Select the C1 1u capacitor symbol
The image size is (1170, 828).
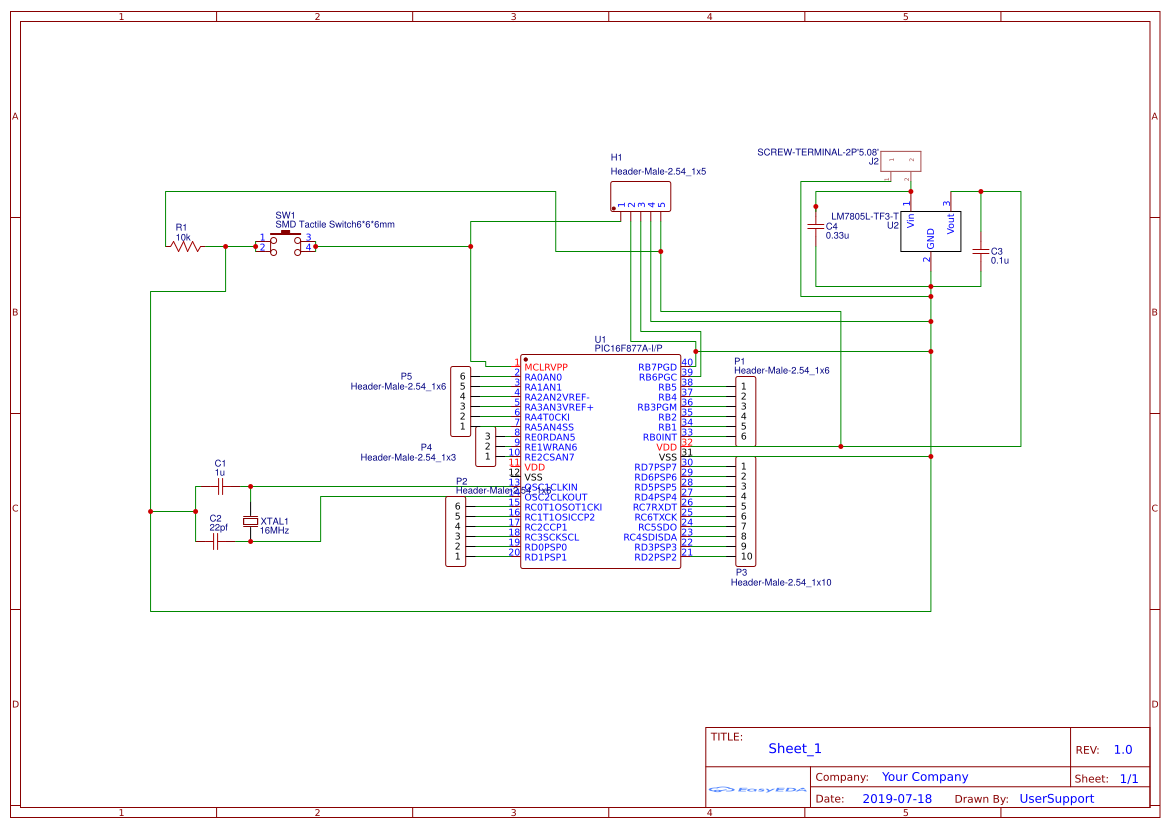pyautogui.click(x=219, y=487)
